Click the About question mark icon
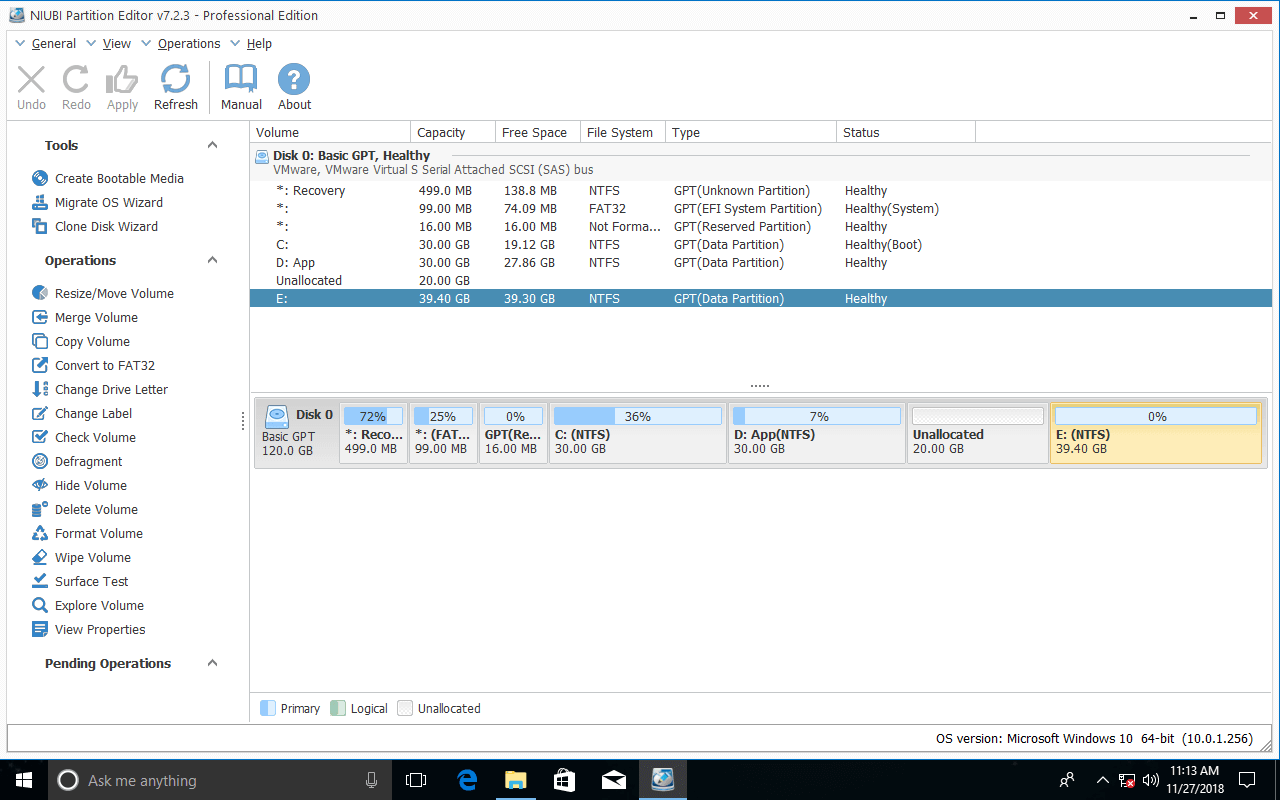This screenshot has height=800, width=1280. tap(294, 80)
